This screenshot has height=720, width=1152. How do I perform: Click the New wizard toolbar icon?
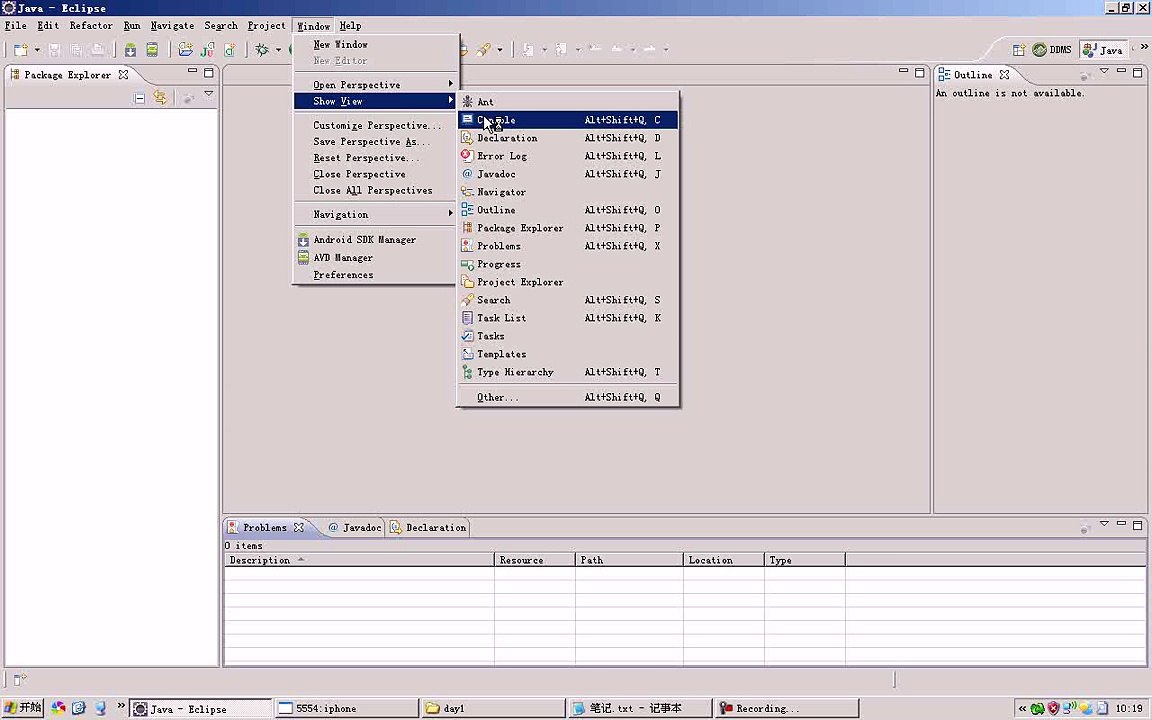[x=21, y=50]
